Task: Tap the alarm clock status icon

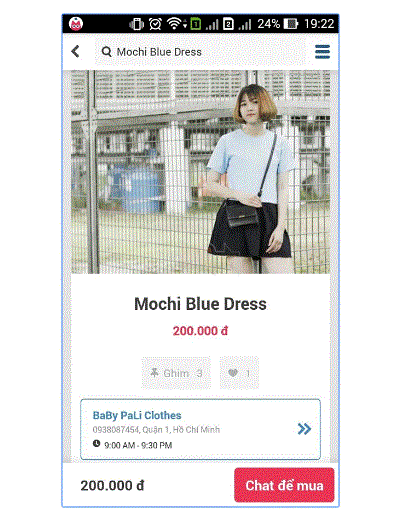Action: coord(155,24)
